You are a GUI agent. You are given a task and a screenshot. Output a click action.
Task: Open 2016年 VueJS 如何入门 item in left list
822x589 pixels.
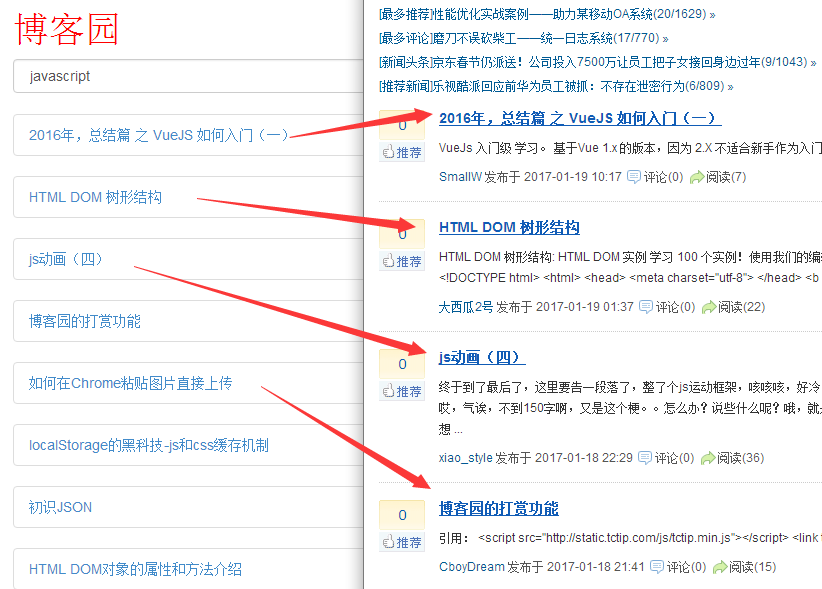click(x=189, y=135)
